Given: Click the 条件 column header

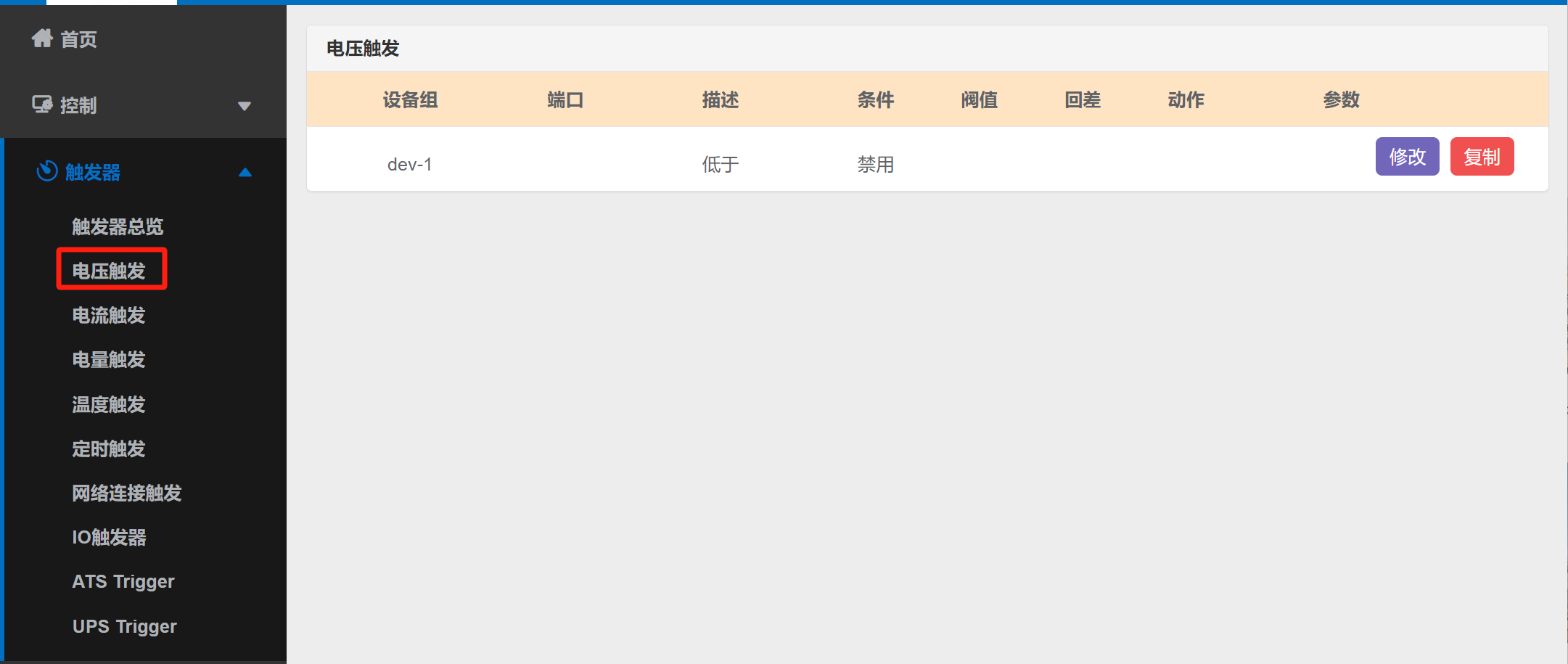Looking at the screenshot, I should tap(876, 99).
